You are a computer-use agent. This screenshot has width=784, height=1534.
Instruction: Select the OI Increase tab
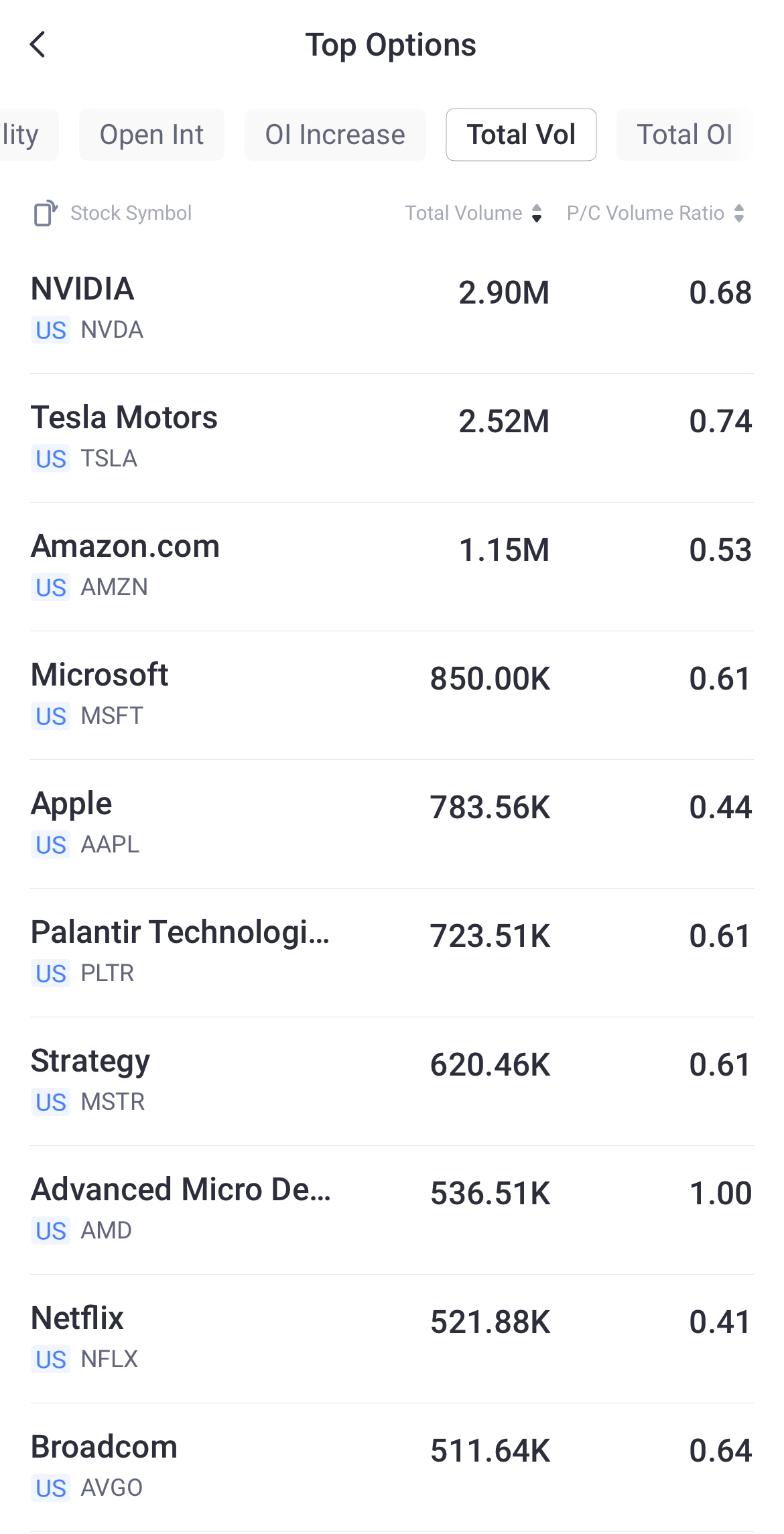coord(335,135)
